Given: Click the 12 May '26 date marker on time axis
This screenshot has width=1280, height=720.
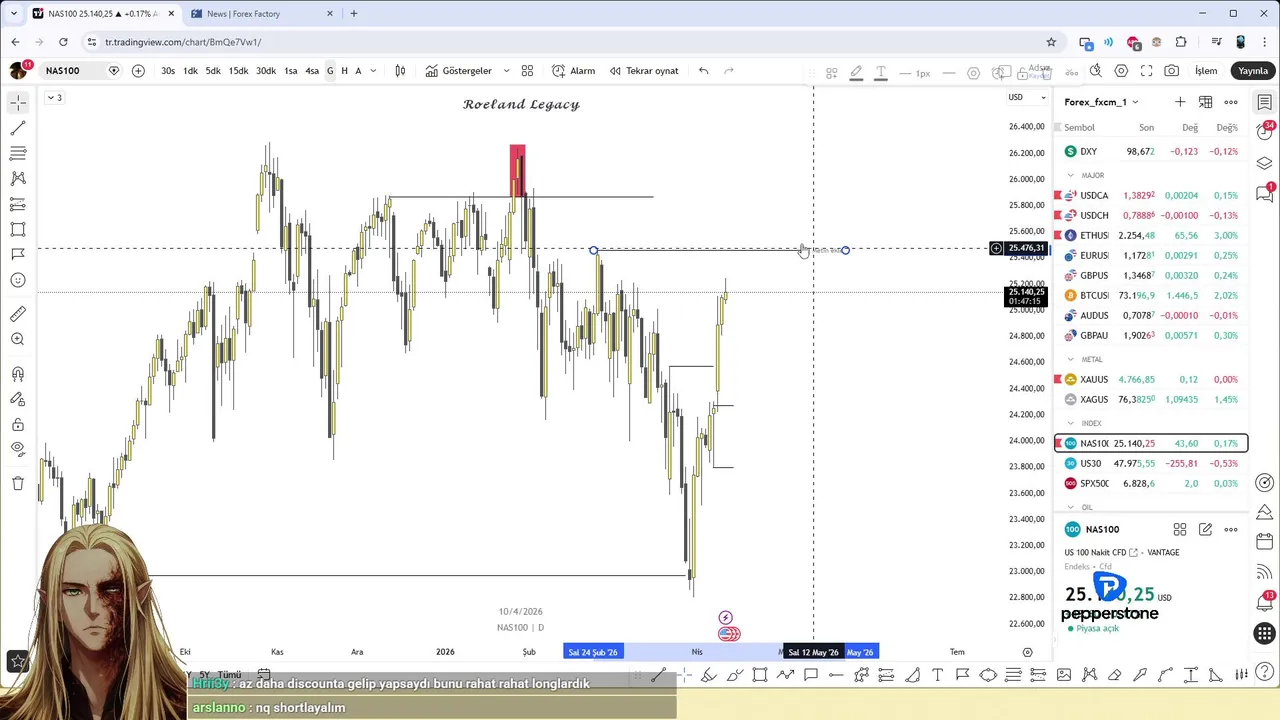Looking at the screenshot, I should pyautogui.click(x=813, y=652).
